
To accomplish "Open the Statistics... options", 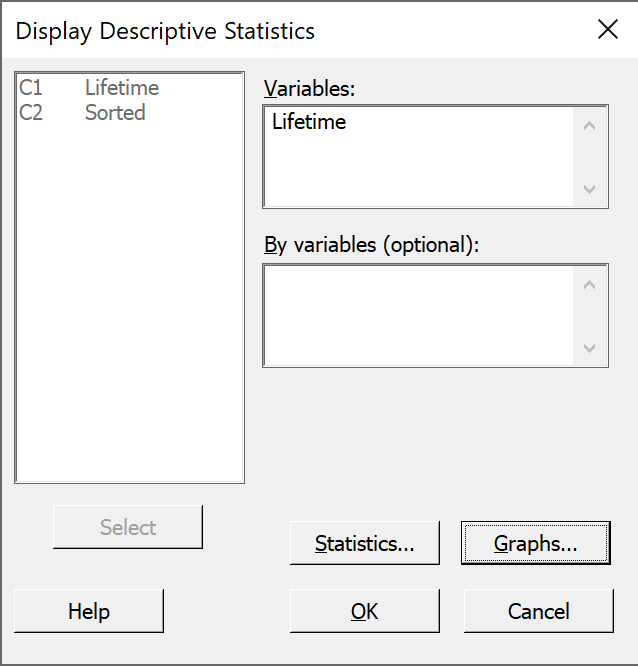I will (x=364, y=543).
